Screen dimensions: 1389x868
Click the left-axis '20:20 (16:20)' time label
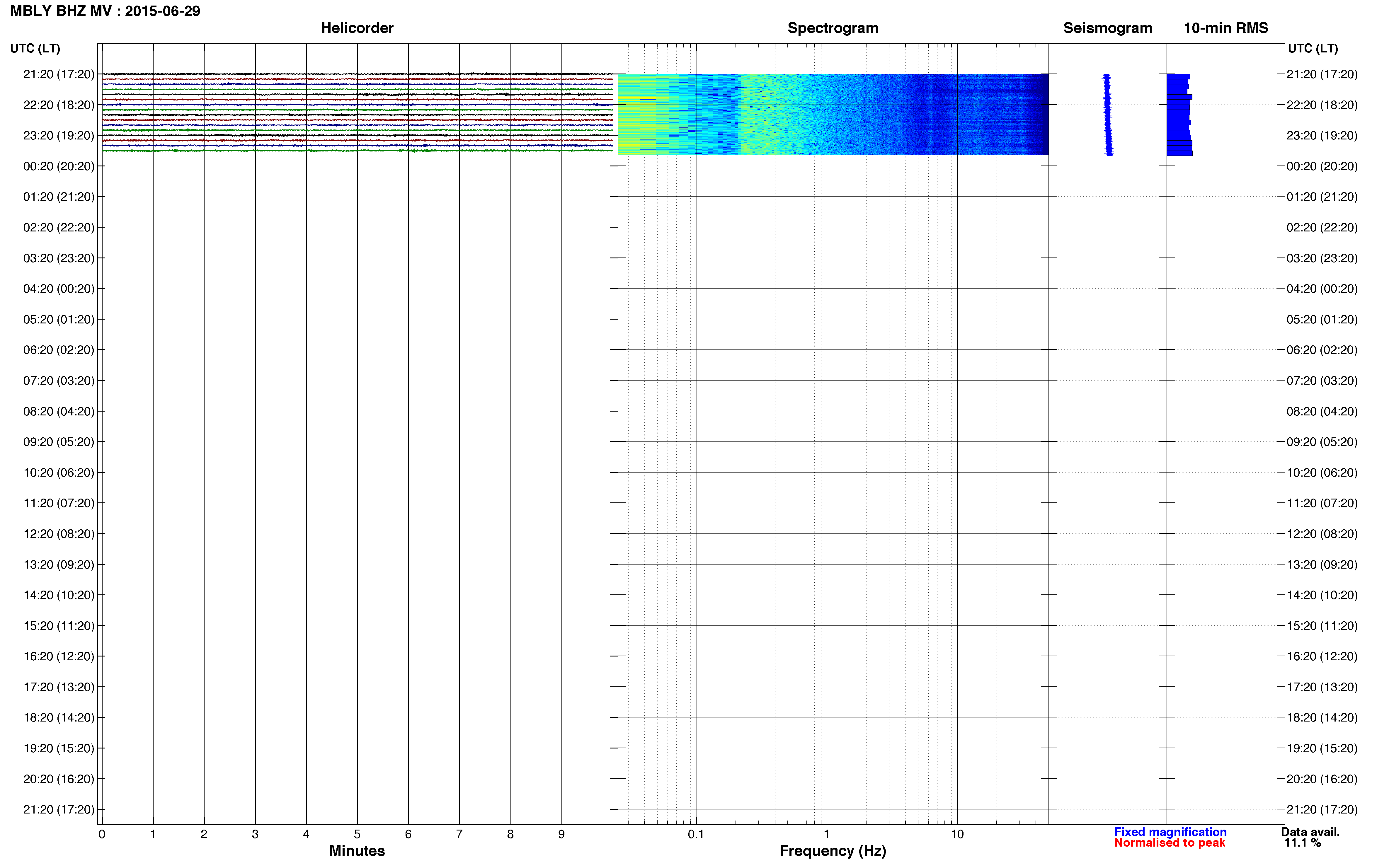59,779
